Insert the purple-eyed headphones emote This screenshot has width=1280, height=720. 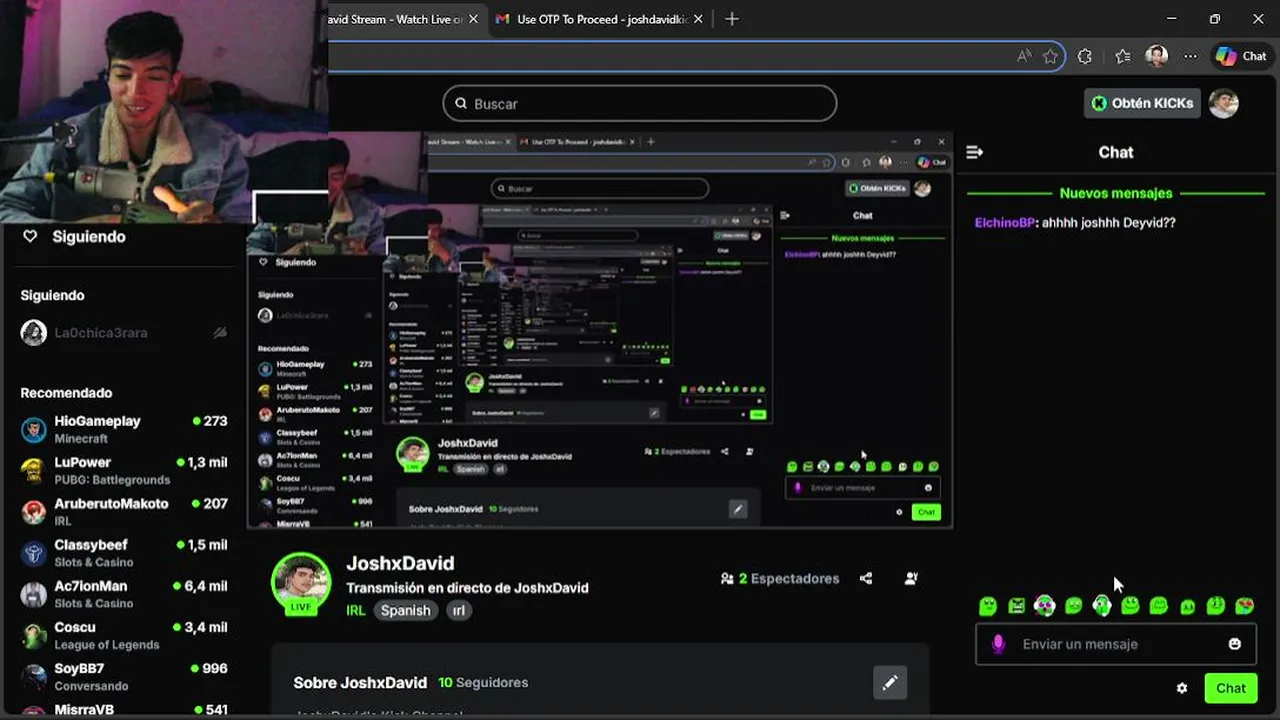(1044, 605)
